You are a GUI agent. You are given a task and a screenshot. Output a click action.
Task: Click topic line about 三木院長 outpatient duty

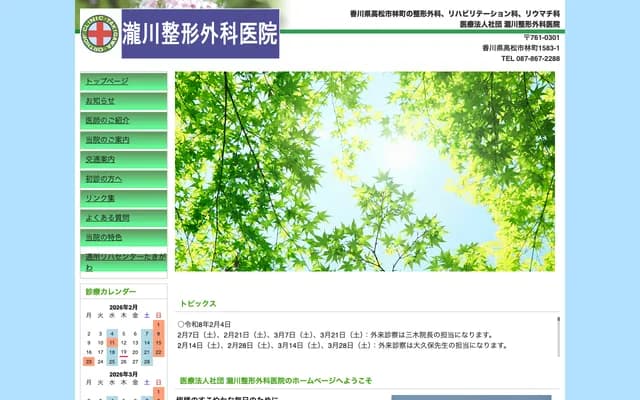pyautogui.click(x=336, y=335)
